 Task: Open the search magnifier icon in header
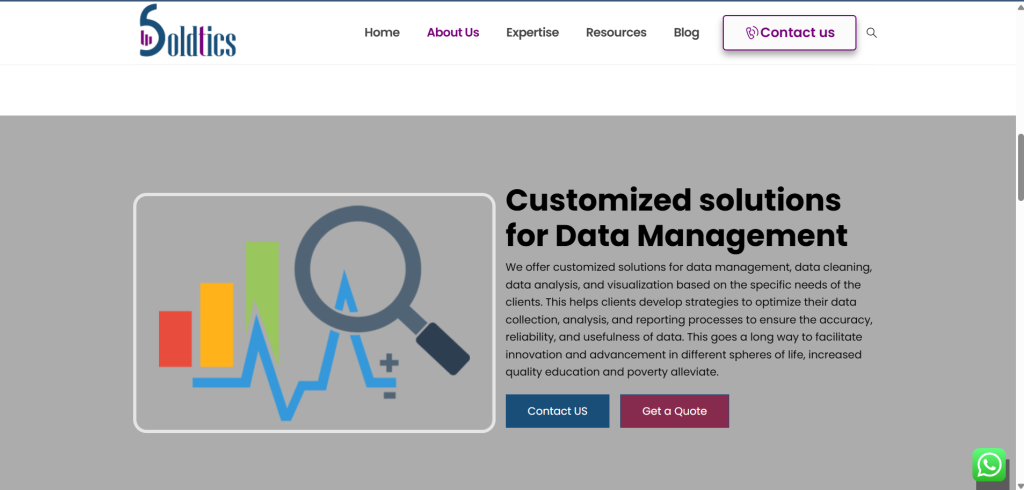871,33
